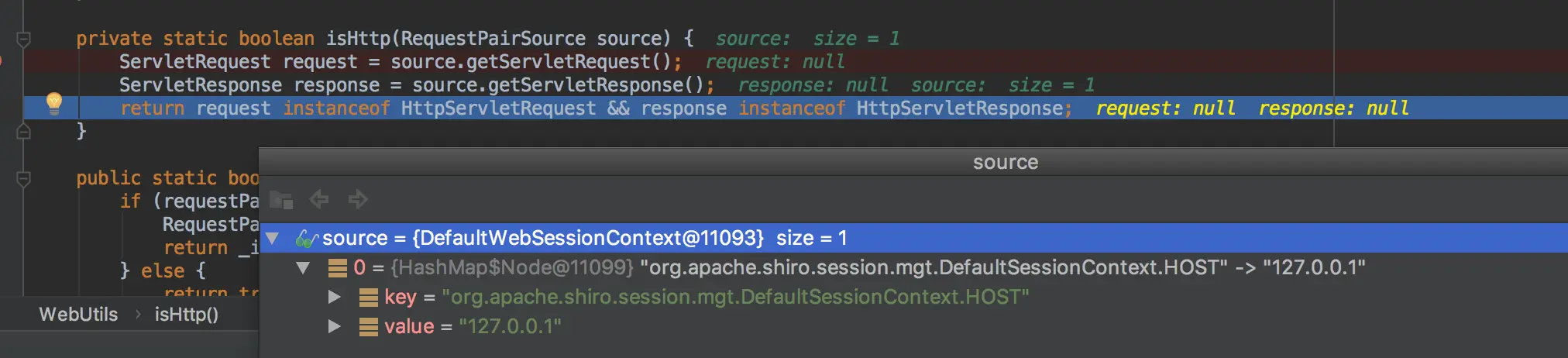Select isHttp() in the breadcrumb bar
This screenshot has width=1568, height=358.
point(187,315)
